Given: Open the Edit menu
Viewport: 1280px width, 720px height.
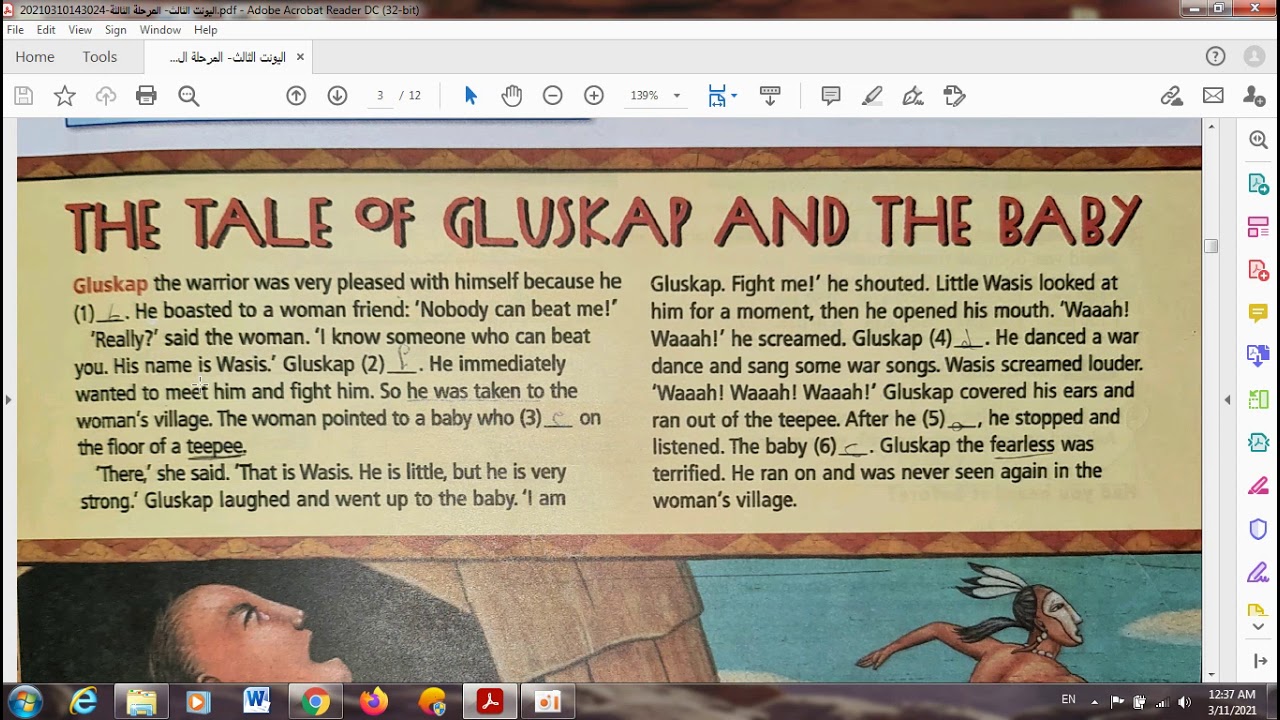Looking at the screenshot, I should [x=46, y=30].
